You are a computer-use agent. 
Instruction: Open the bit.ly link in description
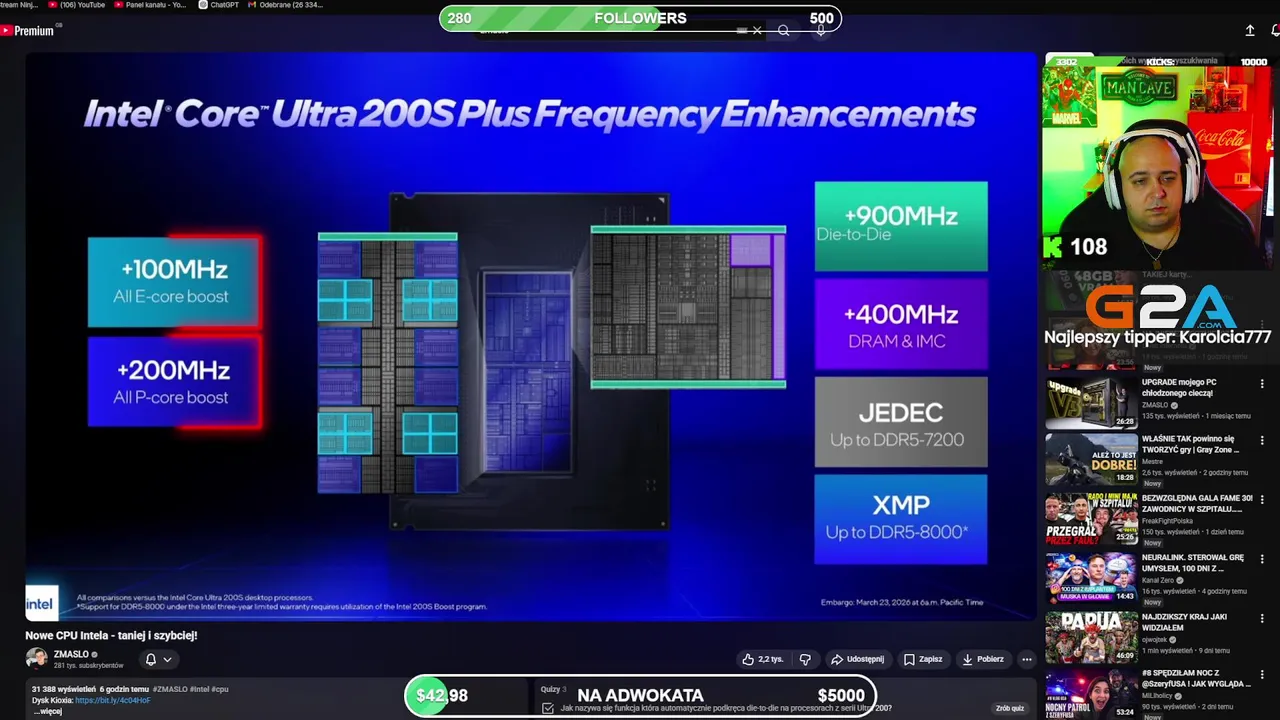pos(113,700)
